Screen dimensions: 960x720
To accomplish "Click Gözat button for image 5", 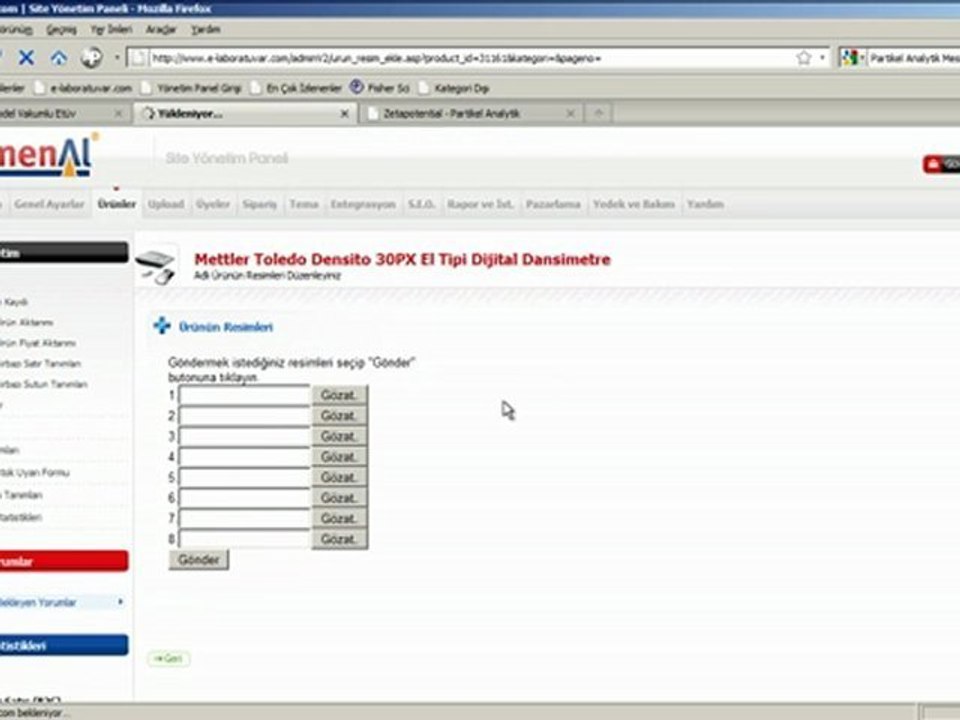I will pyautogui.click(x=340, y=478).
